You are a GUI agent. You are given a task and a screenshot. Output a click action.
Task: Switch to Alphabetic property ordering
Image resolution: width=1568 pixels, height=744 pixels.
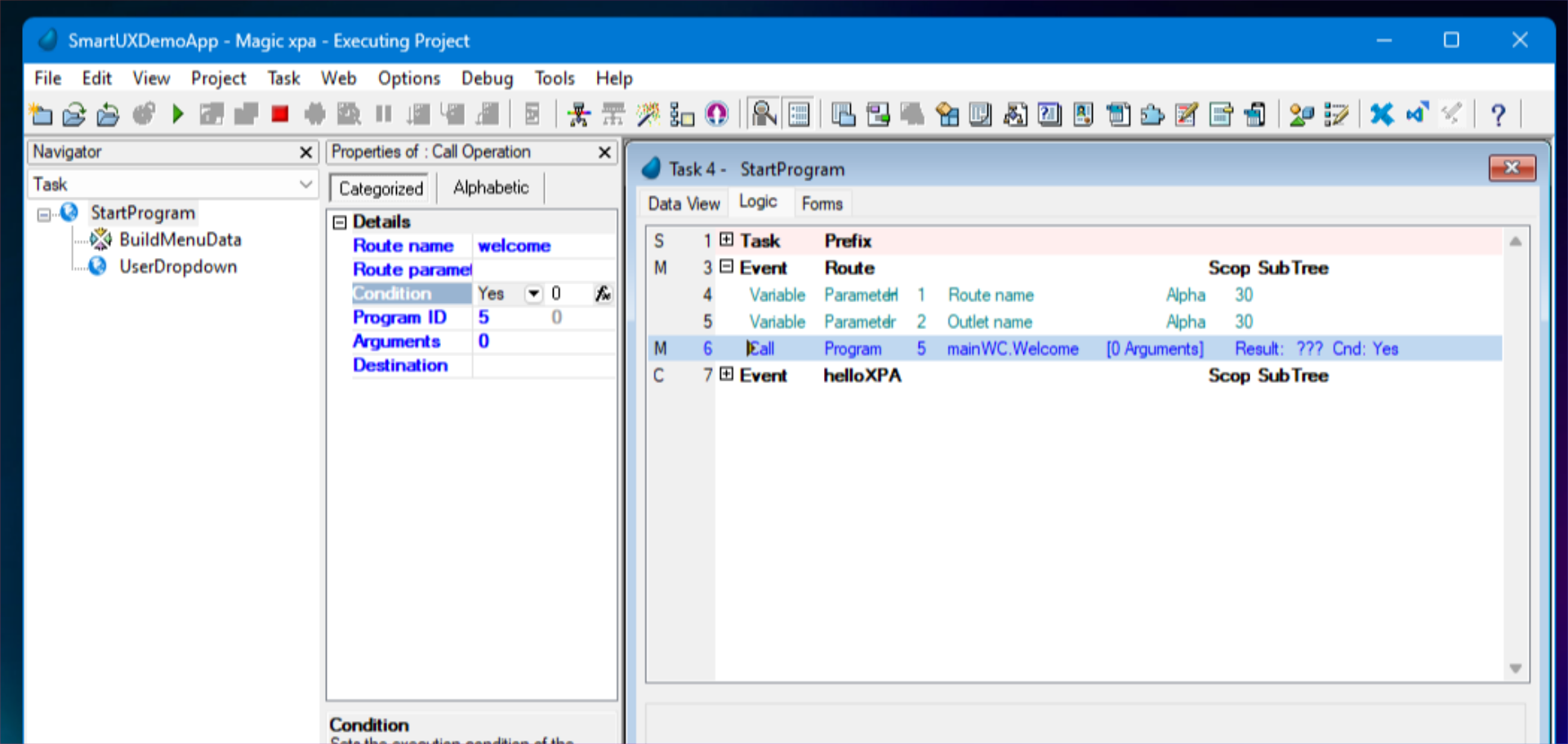[490, 187]
